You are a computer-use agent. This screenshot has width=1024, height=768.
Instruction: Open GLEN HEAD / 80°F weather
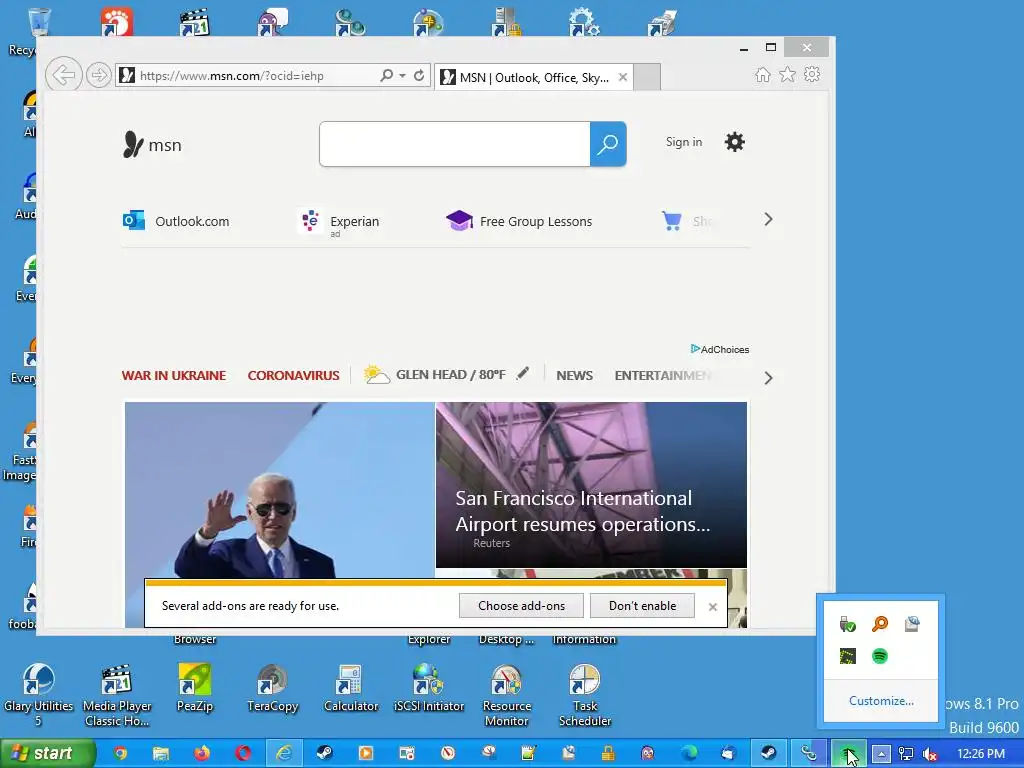(435, 374)
